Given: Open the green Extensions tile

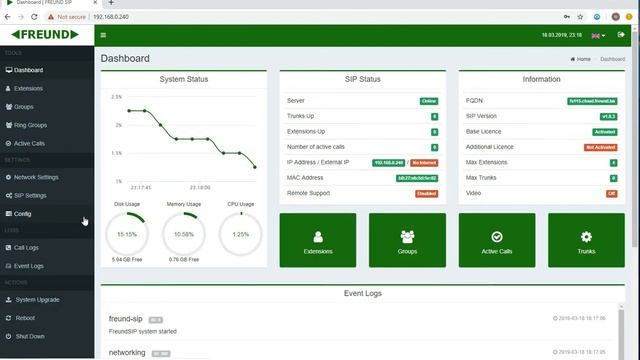Looking at the screenshot, I should point(318,240).
